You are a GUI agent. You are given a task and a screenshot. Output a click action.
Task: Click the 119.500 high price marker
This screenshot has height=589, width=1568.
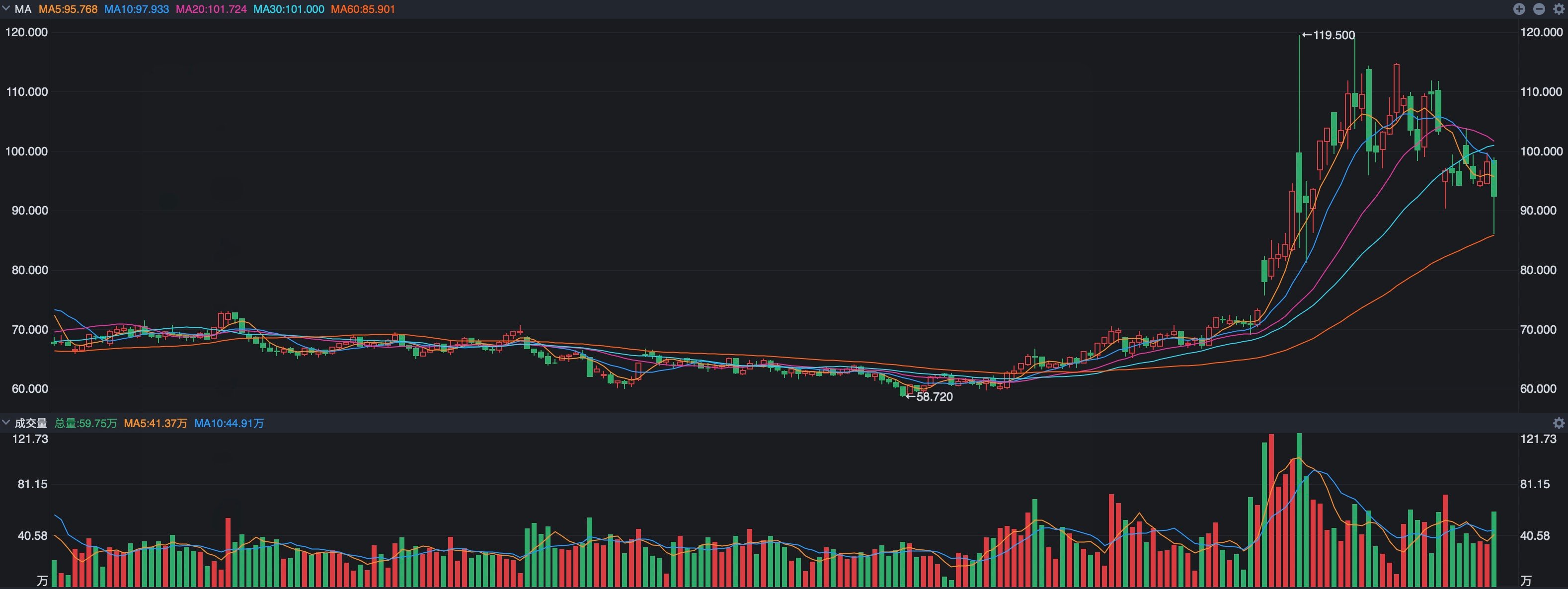coord(1329,35)
